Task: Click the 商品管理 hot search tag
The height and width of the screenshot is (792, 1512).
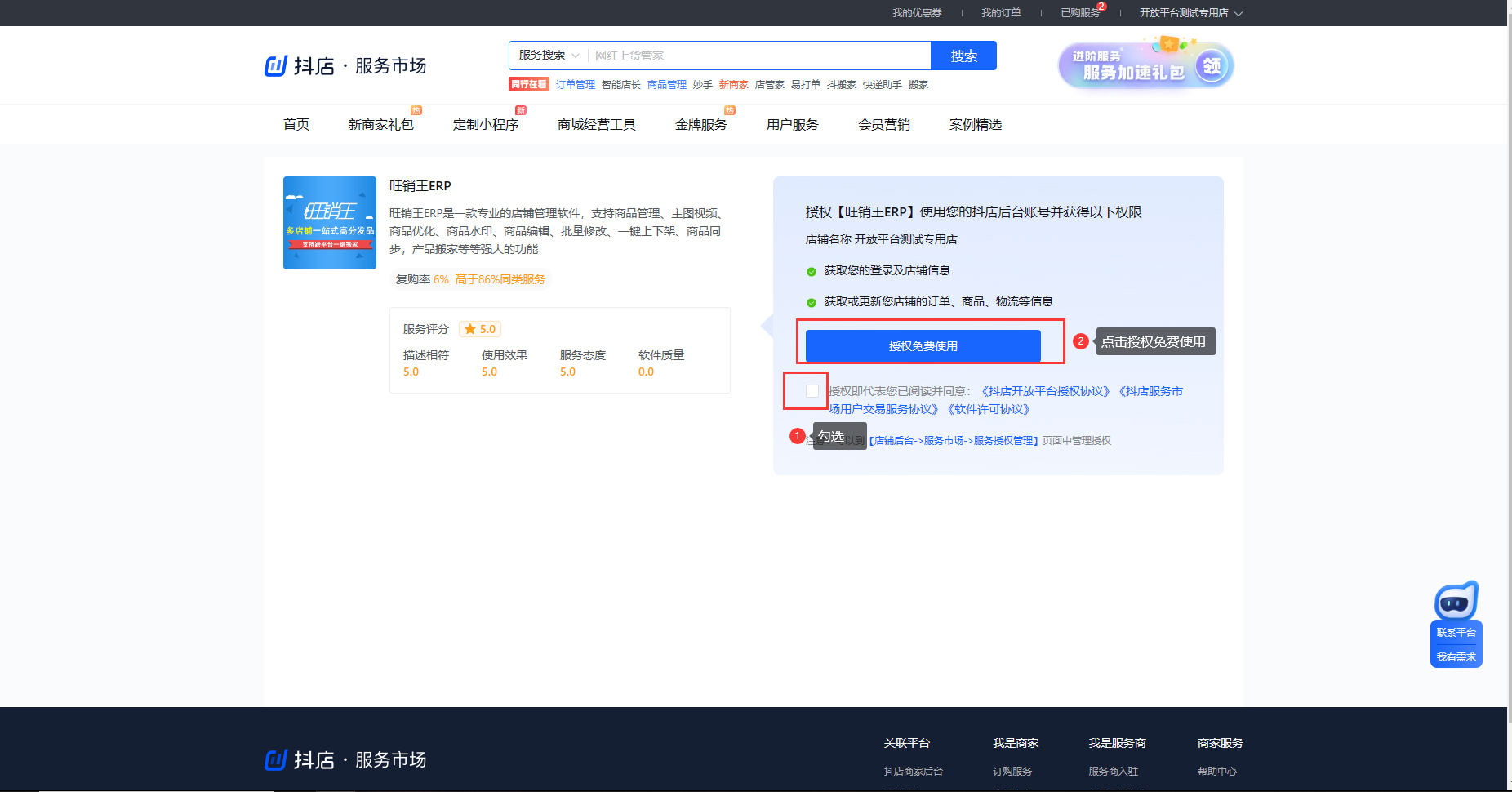Action: pos(667,85)
